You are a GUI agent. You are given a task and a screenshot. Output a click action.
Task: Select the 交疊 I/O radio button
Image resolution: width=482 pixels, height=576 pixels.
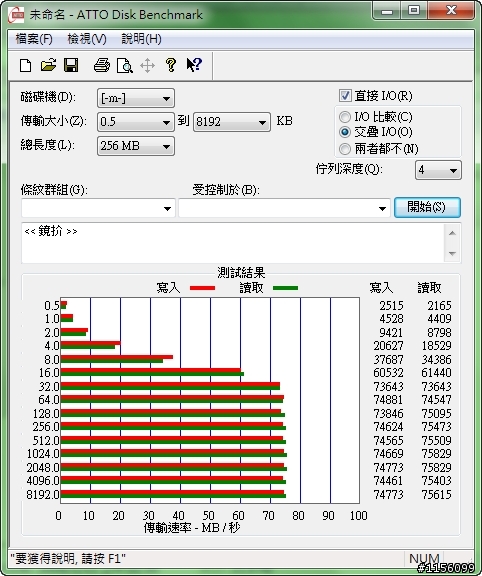[x=345, y=132]
